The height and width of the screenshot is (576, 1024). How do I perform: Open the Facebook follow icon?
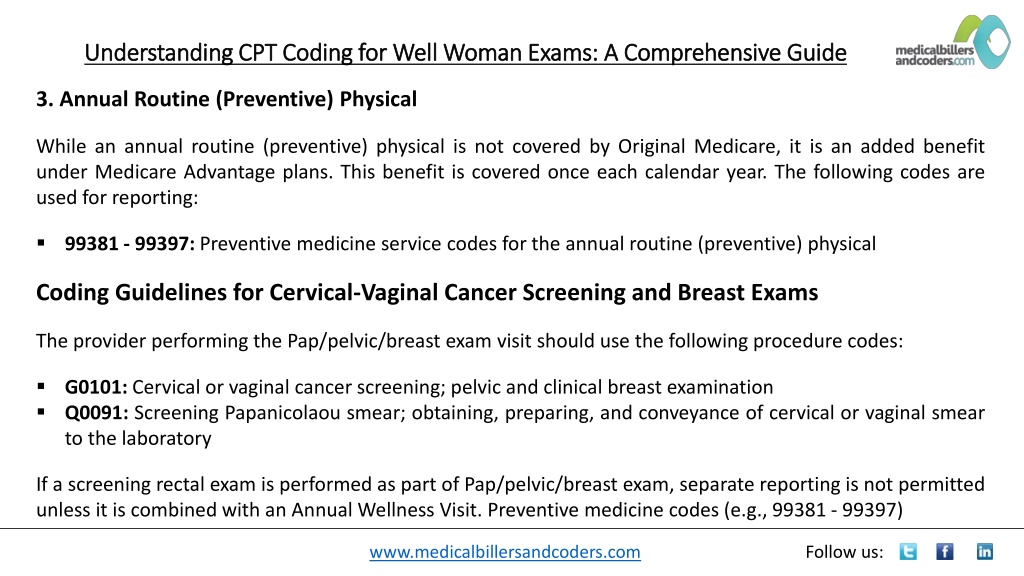pyautogui.click(x=944, y=552)
